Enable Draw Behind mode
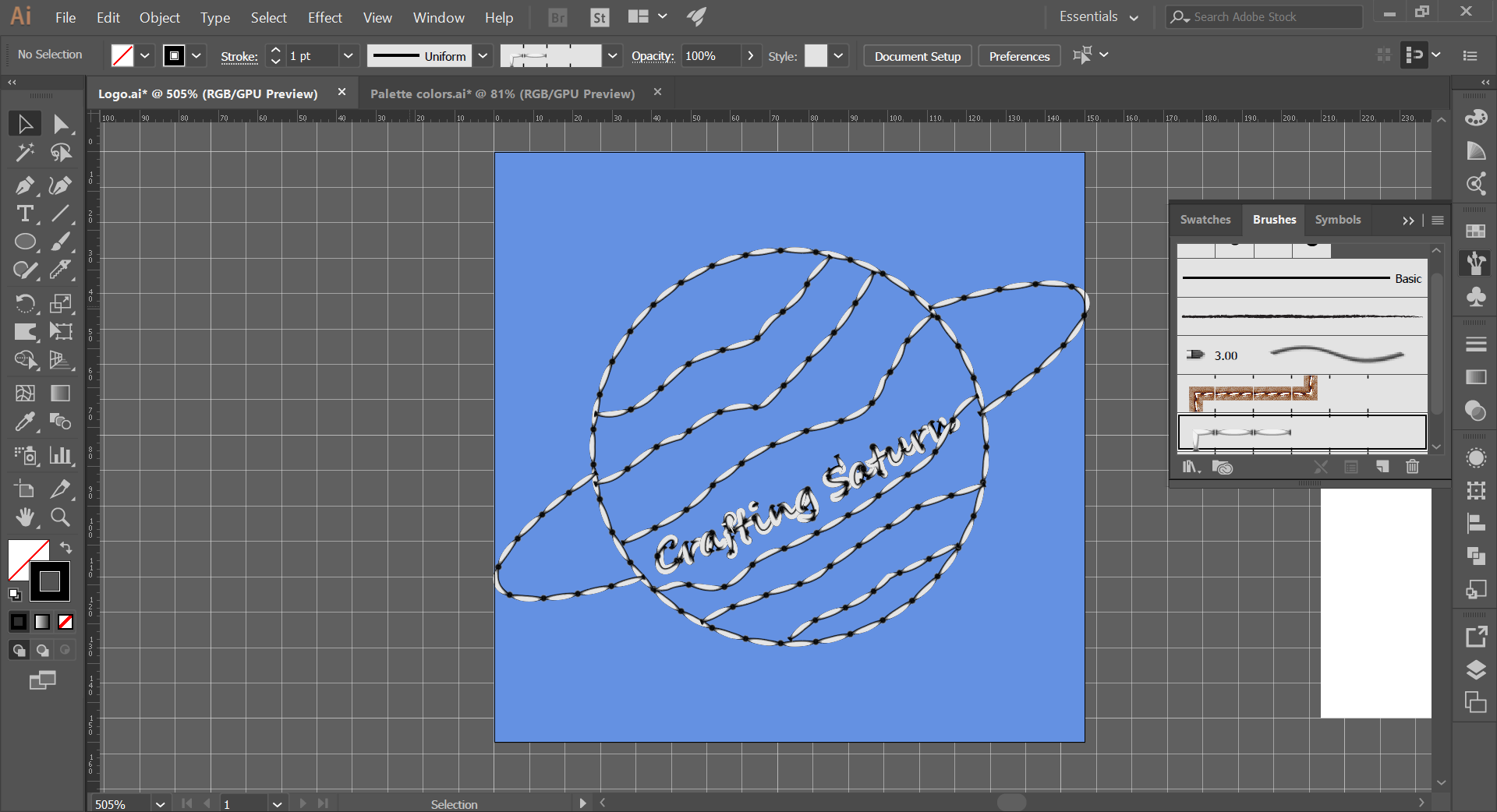 [x=42, y=650]
